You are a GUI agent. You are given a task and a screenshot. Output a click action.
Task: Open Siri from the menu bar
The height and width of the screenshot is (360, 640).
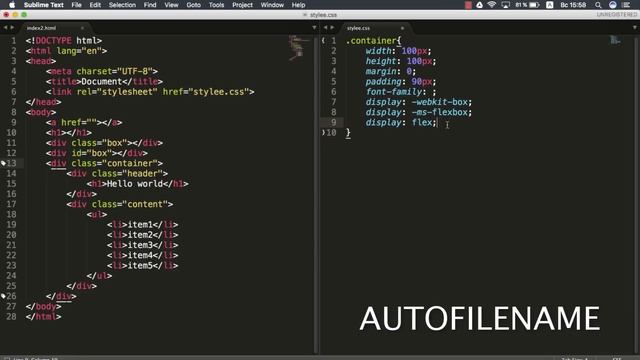point(613,5)
